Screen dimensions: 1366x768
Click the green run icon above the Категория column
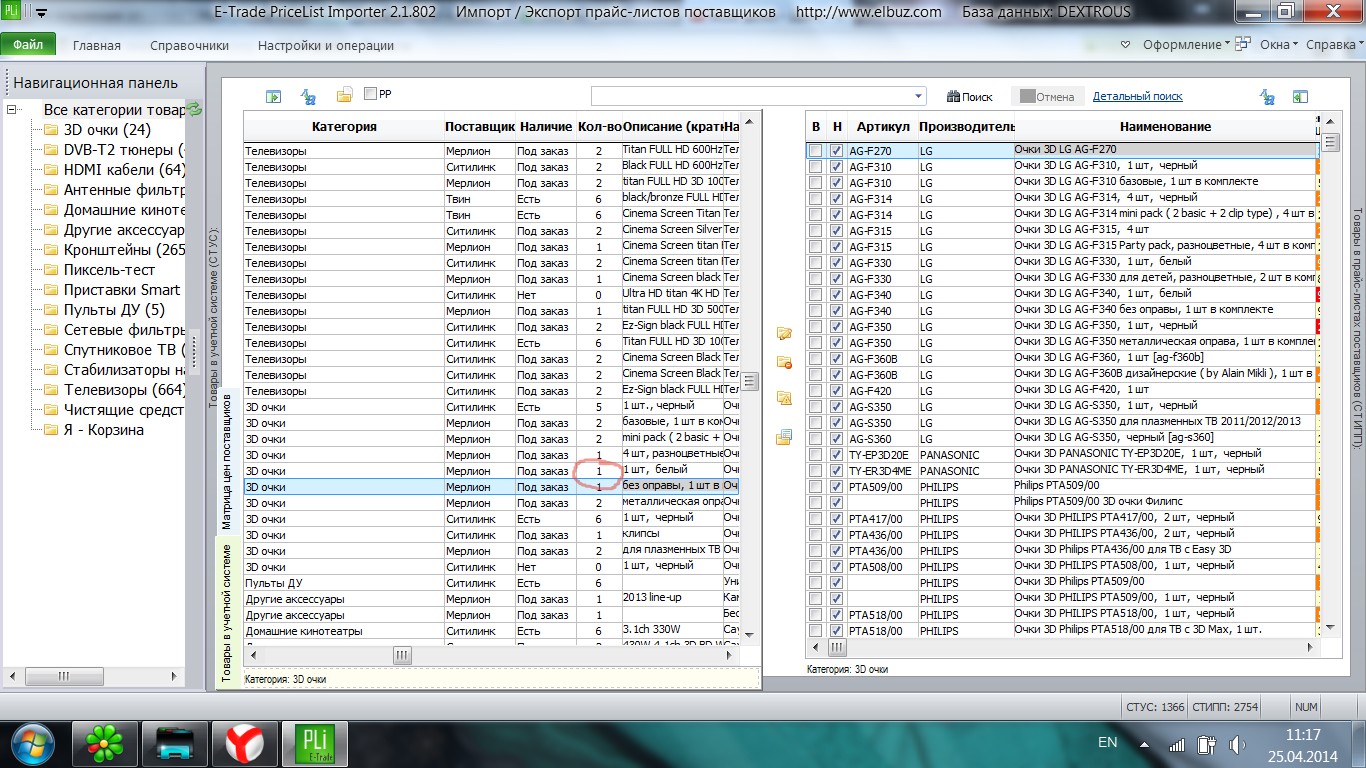point(273,96)
